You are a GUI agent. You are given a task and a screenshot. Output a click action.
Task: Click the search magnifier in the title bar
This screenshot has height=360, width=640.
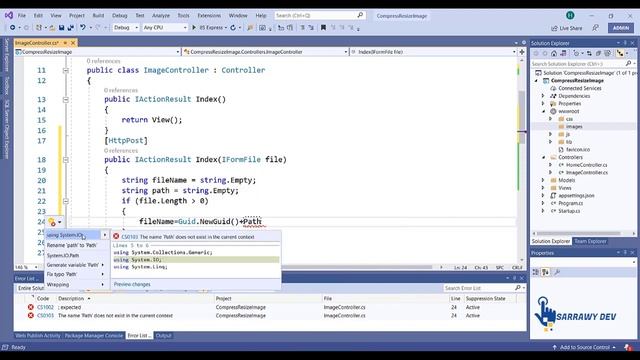tap(360, 15)
